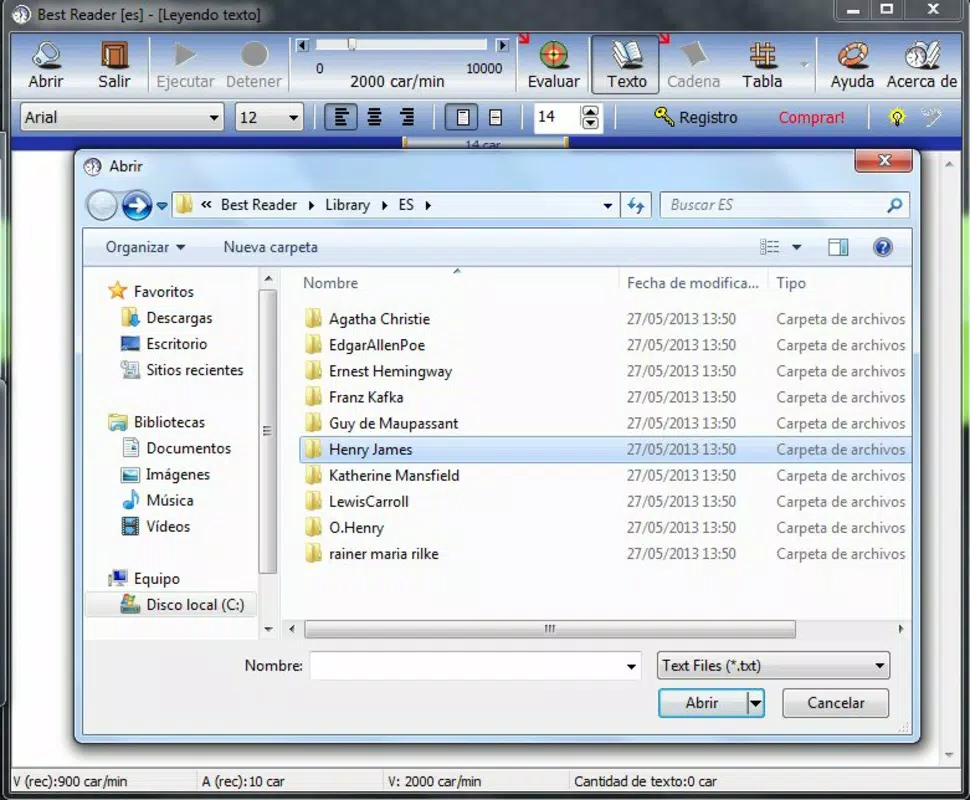
Task: Click the Abrir button in dialog
Action: pyautogui.click(x=702, y=703)
